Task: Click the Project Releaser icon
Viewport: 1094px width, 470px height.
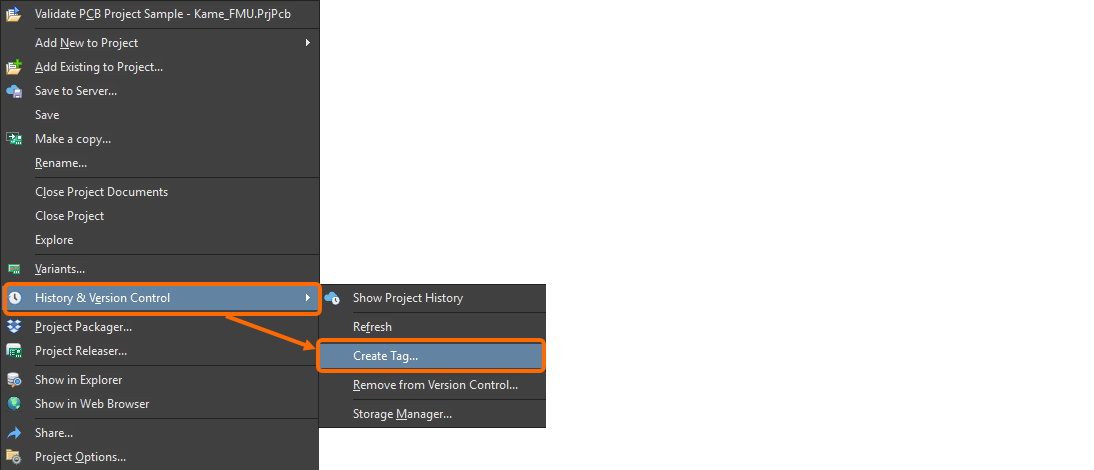Action: (x=14, y=351)
